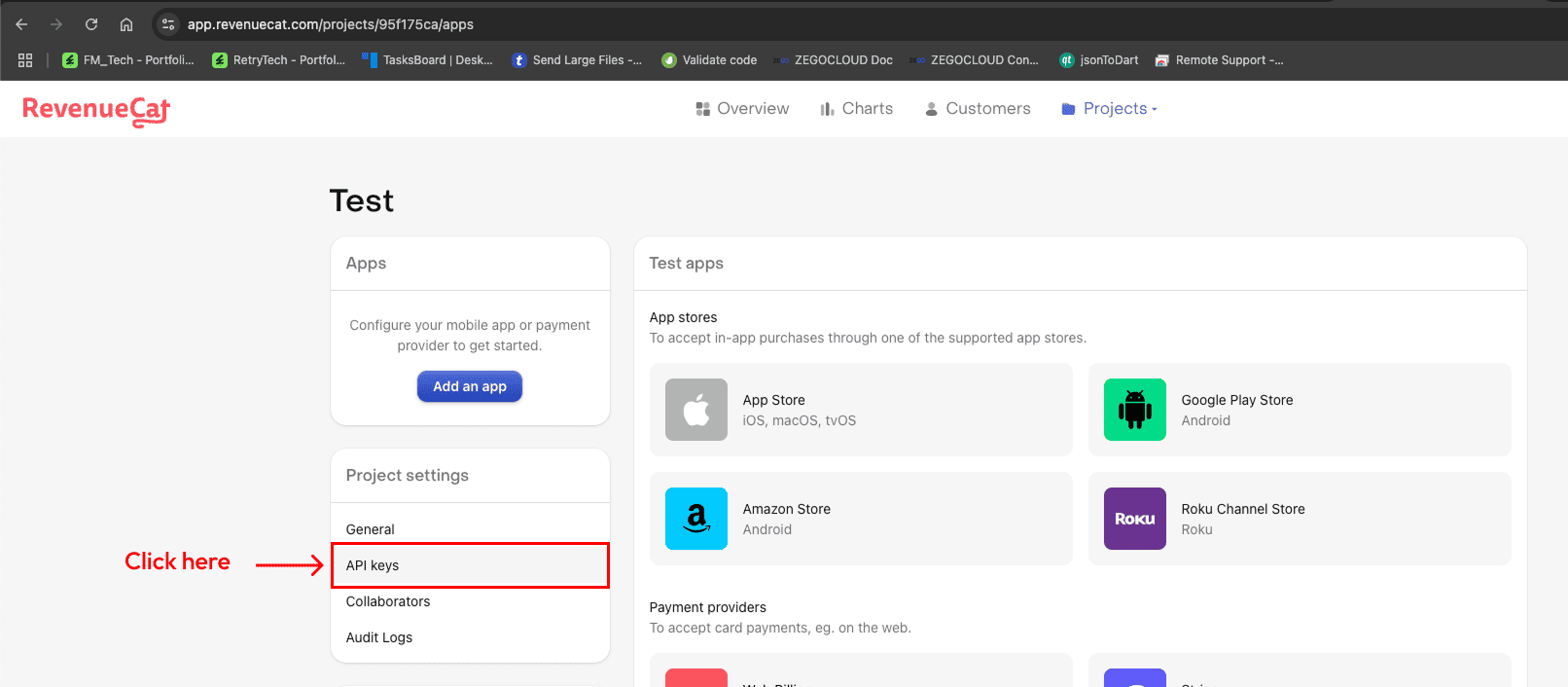
Task: Click the browser address bar URL
Action: tap(331, 24)
